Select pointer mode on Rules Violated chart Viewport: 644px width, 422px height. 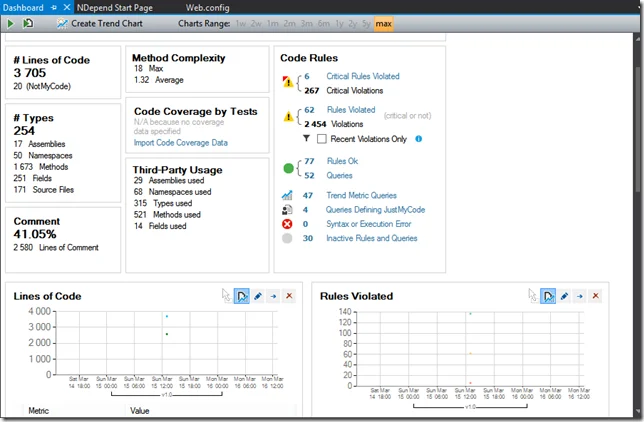532,295
